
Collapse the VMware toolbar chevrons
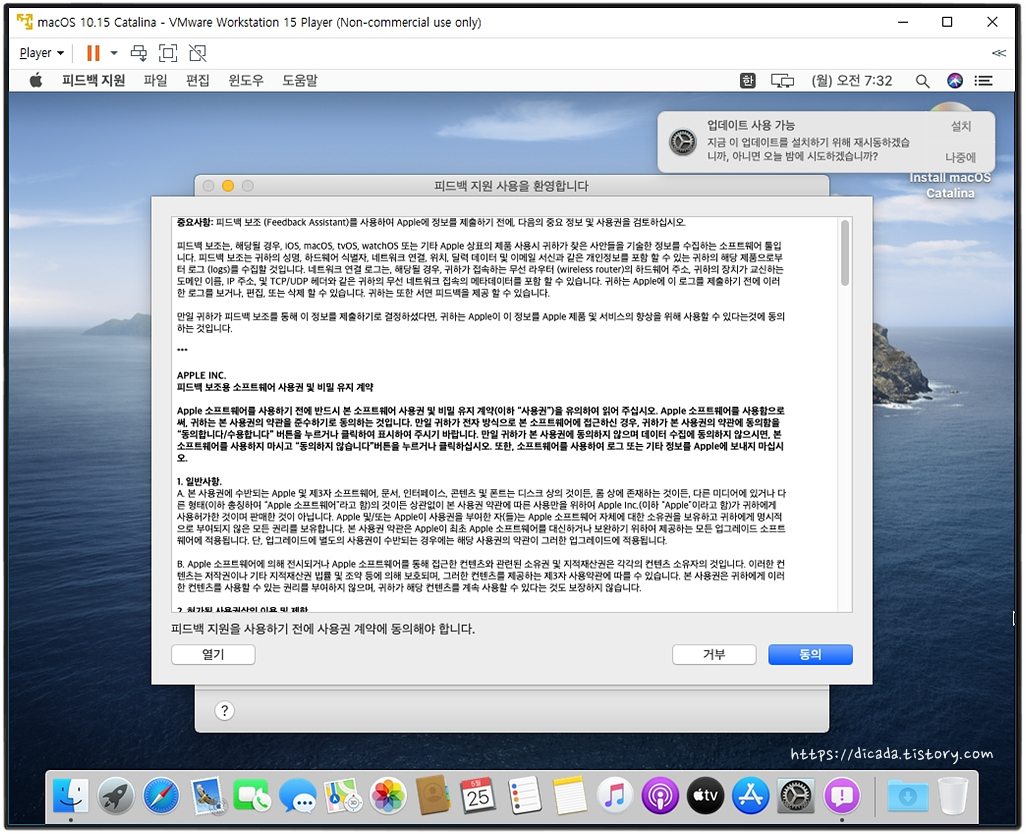pyautogui.click(x=999, y=53)
